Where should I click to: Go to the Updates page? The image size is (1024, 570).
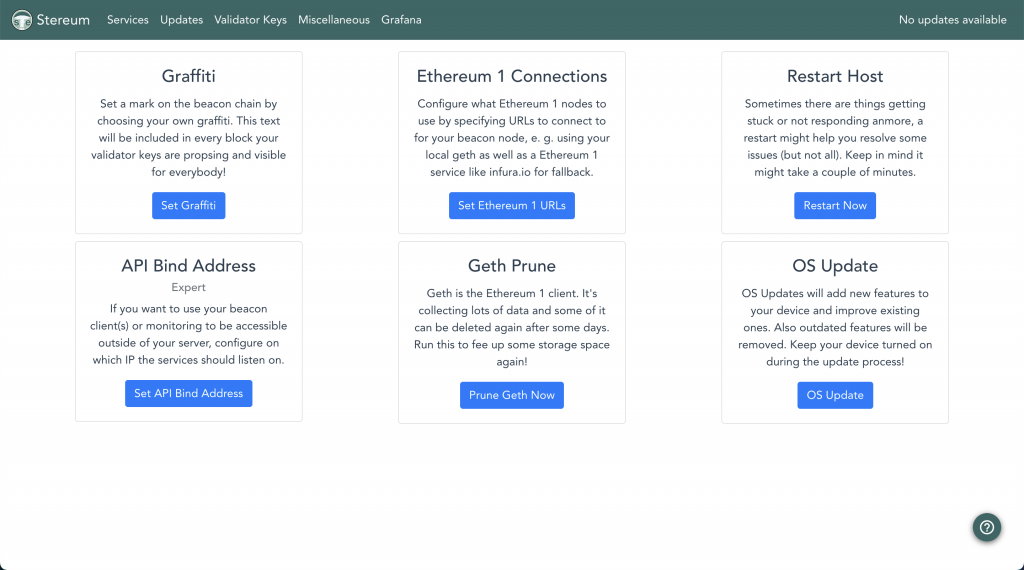tap(182, 20)
